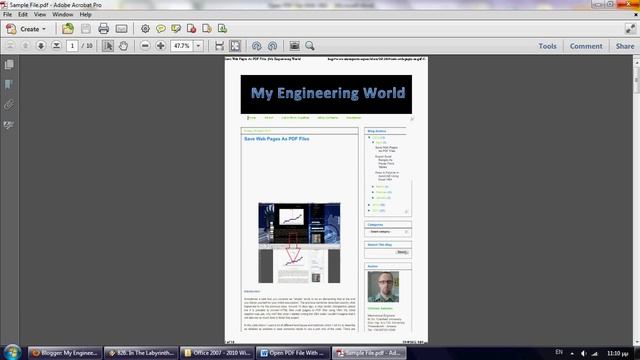Image resolution: width=640 pixels, height=360 pixels.
Task: Click the 47.7% zoom value field
Action: (182, 46)
